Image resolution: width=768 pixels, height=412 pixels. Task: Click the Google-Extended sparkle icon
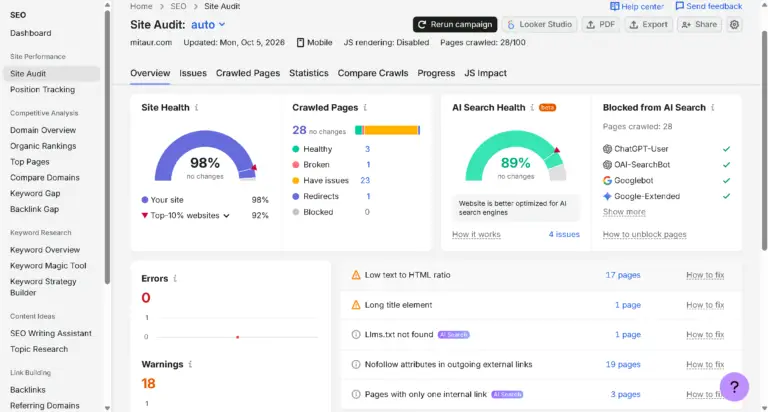607,196
